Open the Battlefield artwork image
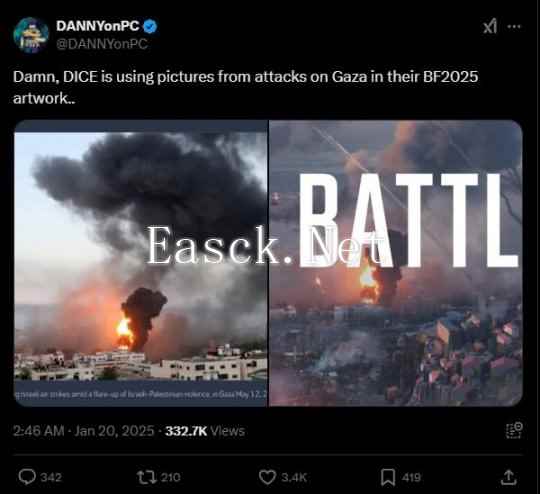Viewport: 540px width, 494px height. coord(396,263)
